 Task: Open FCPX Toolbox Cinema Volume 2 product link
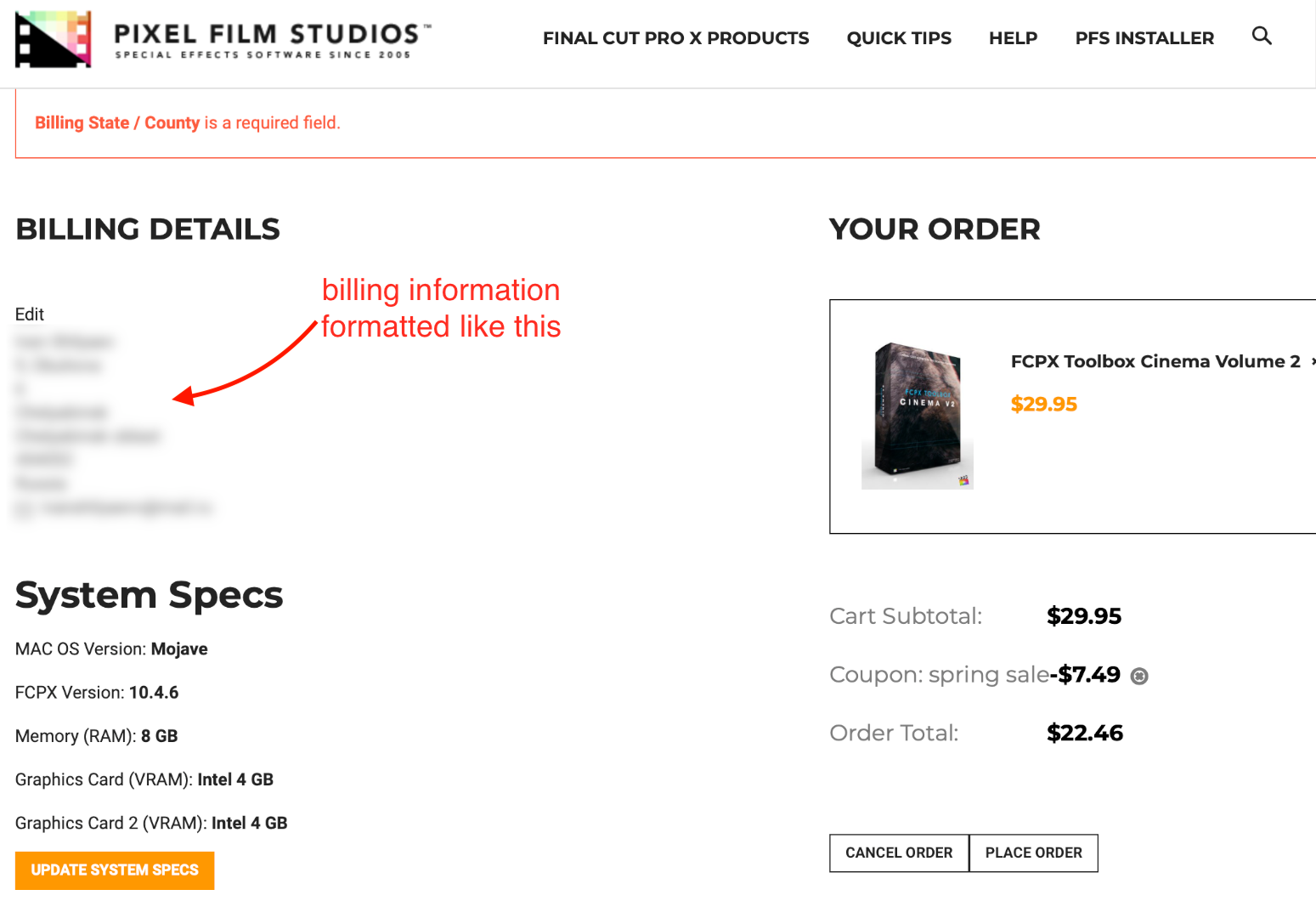(x=1155, y=361)
